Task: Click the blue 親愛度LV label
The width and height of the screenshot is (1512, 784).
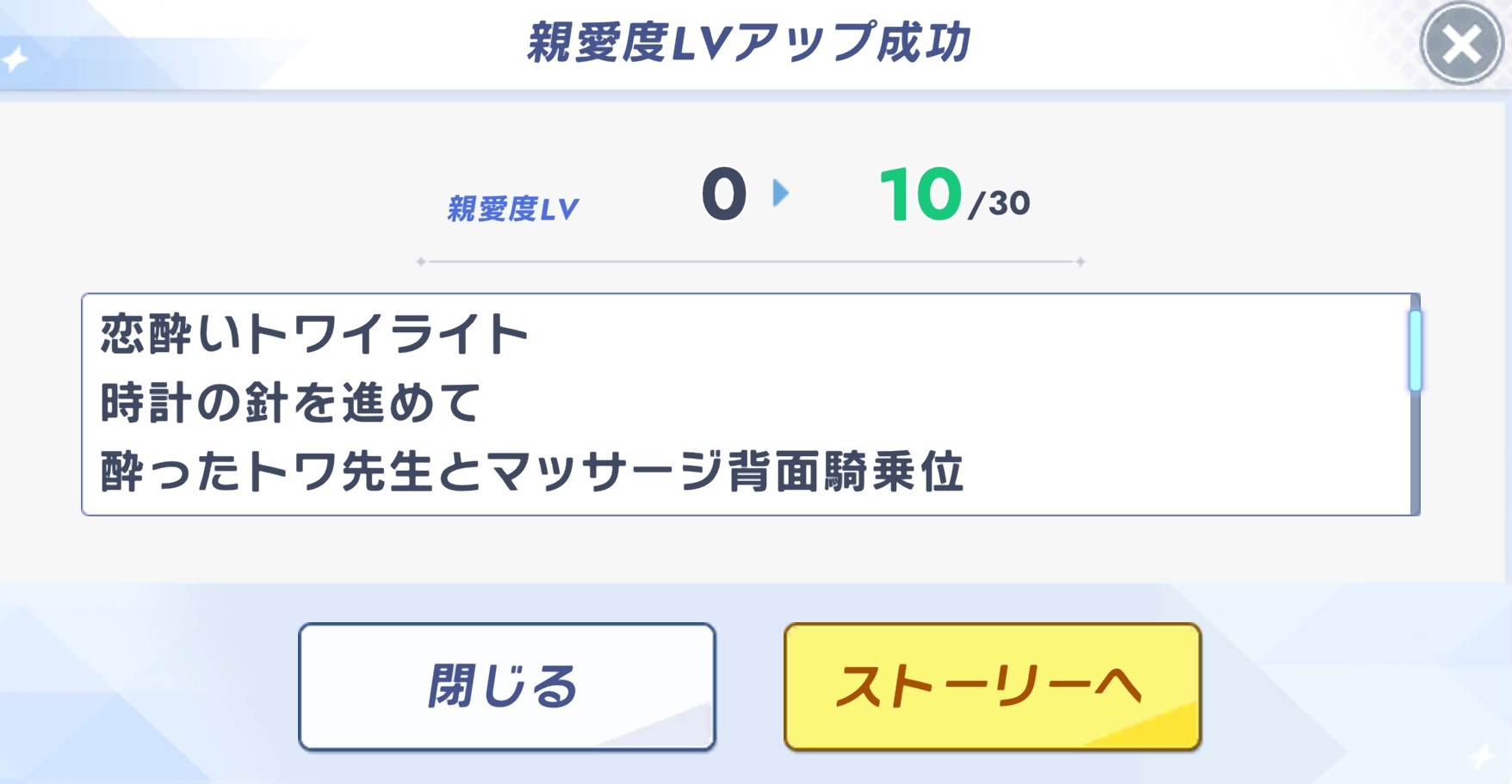Action: 512,208
